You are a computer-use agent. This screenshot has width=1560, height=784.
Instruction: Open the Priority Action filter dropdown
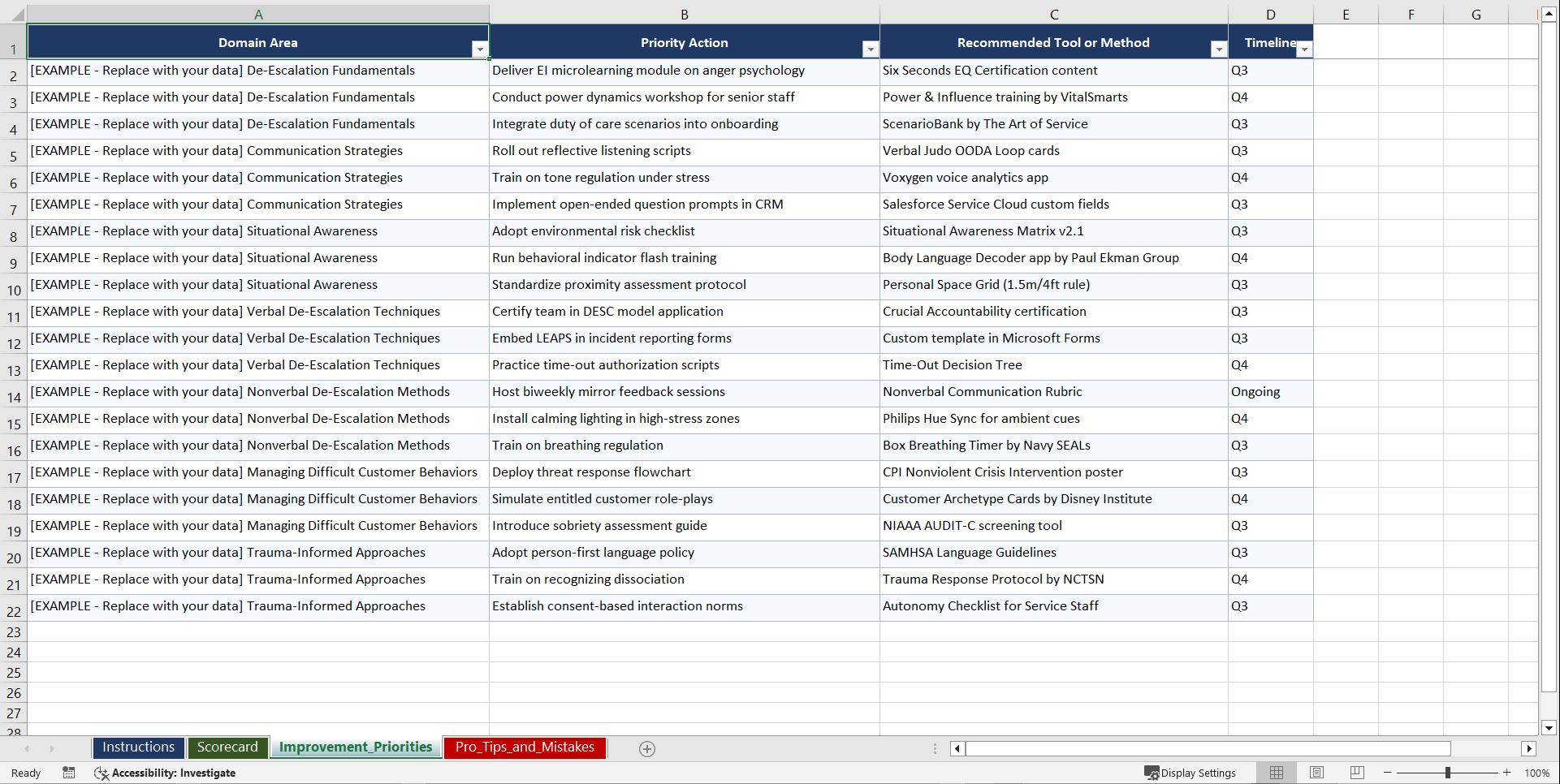[x=870, y=49]
